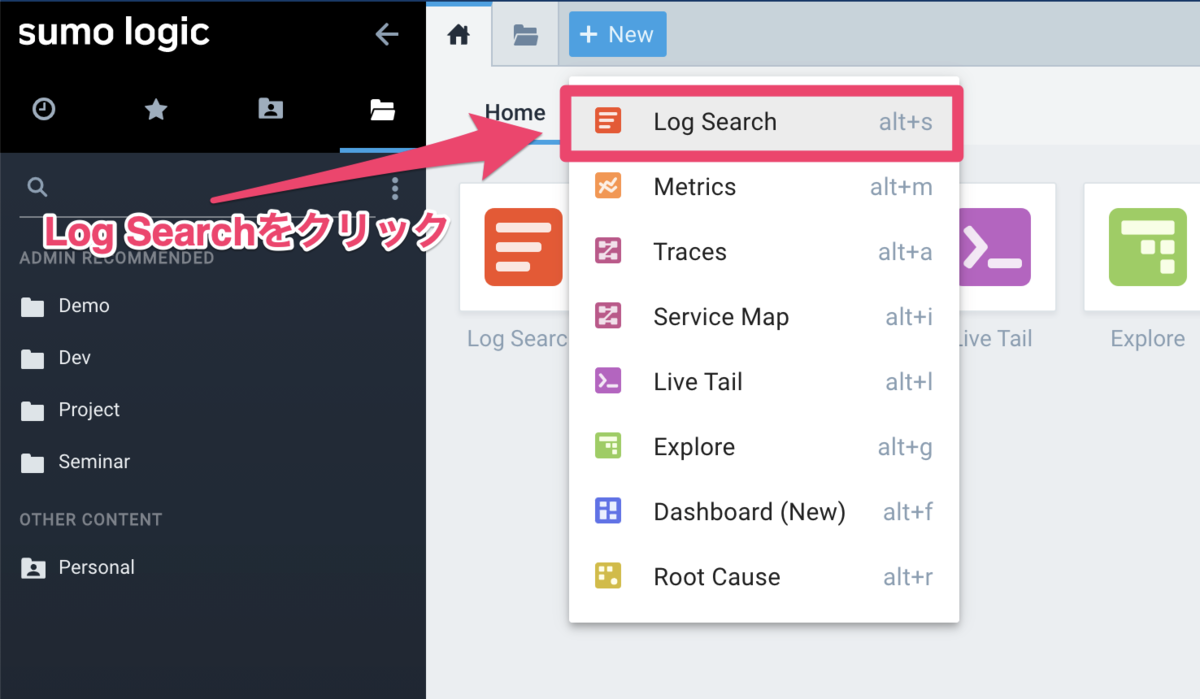This screenshot has height=699, width=1200.
Task: Click the alt+s shortcut hint
Action: (905, 122)
